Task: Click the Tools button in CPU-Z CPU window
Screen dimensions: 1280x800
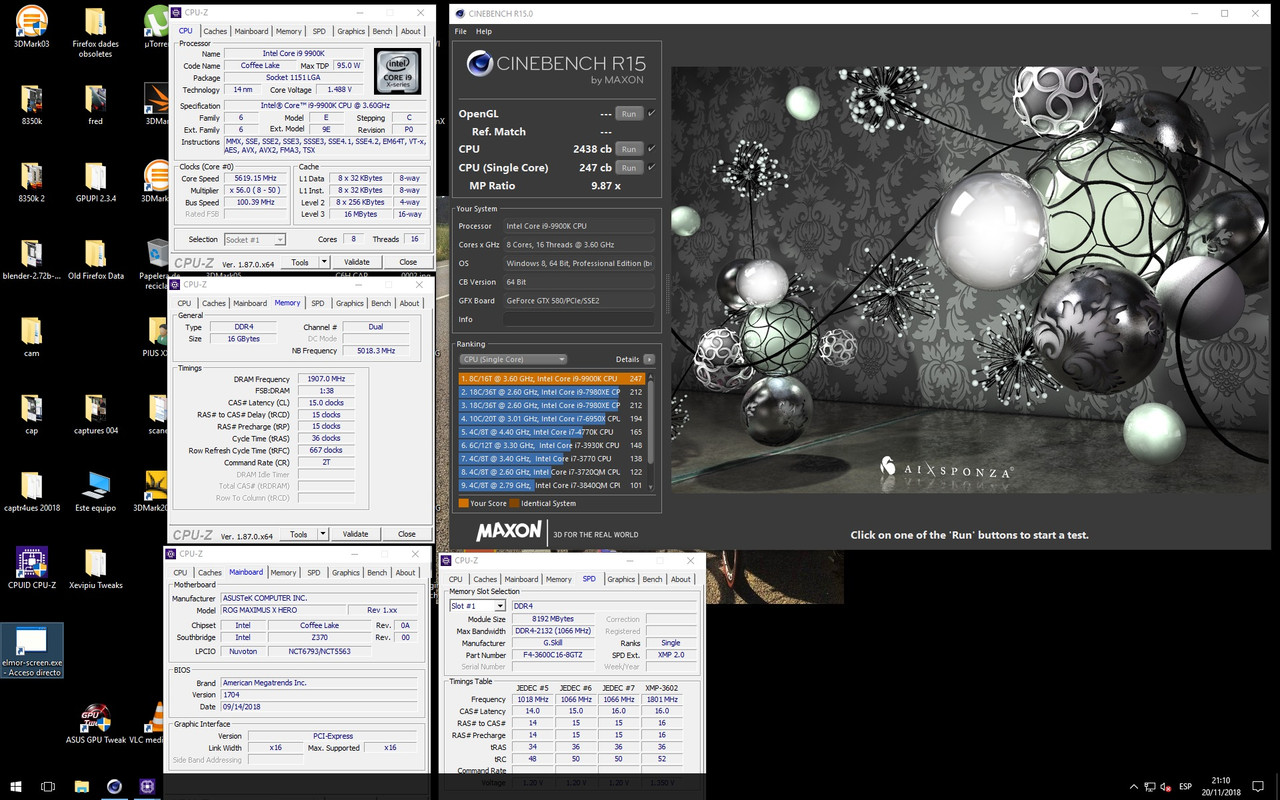Action: point(299,262)
